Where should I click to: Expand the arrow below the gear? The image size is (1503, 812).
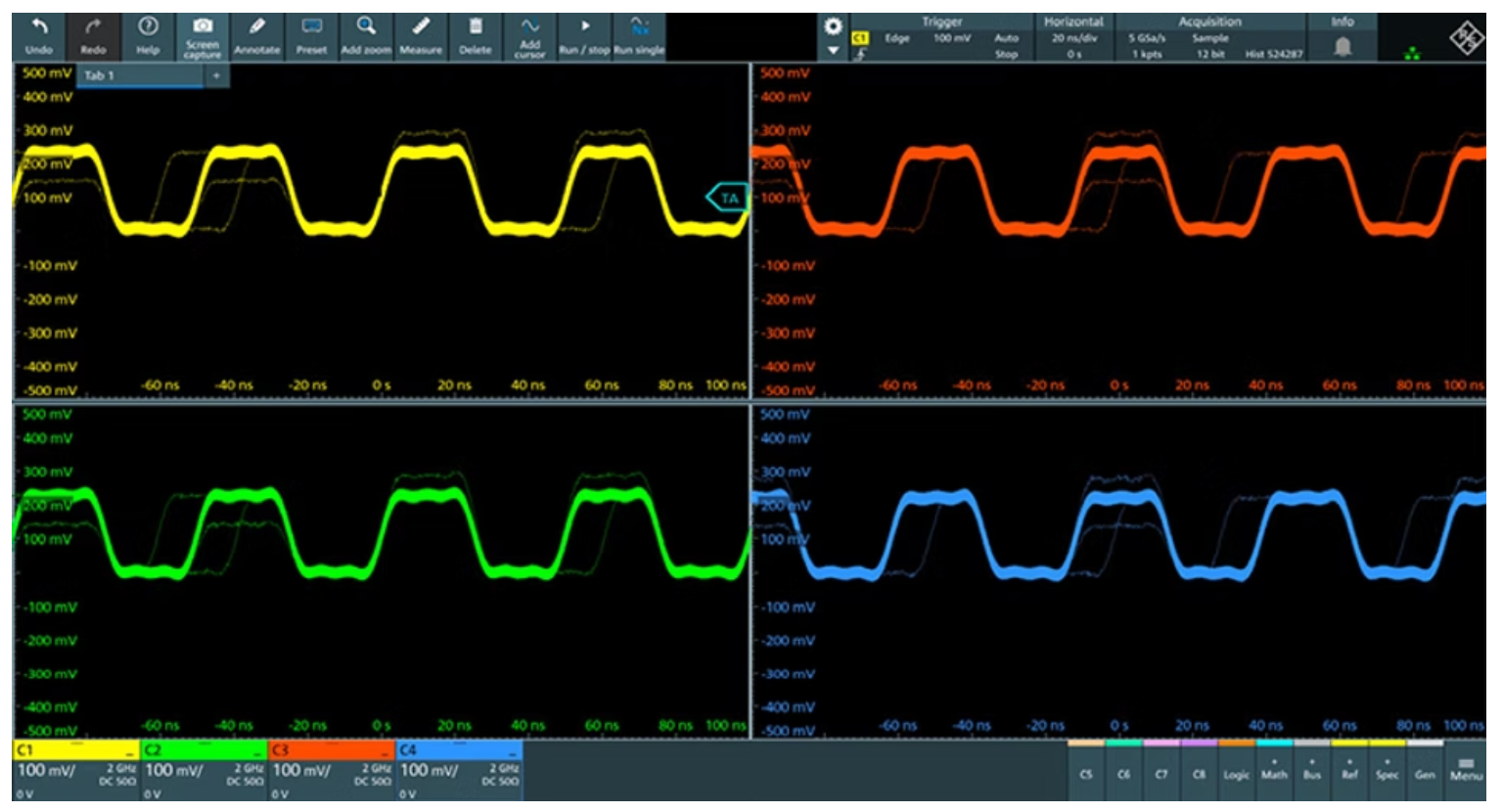point(833,51)
